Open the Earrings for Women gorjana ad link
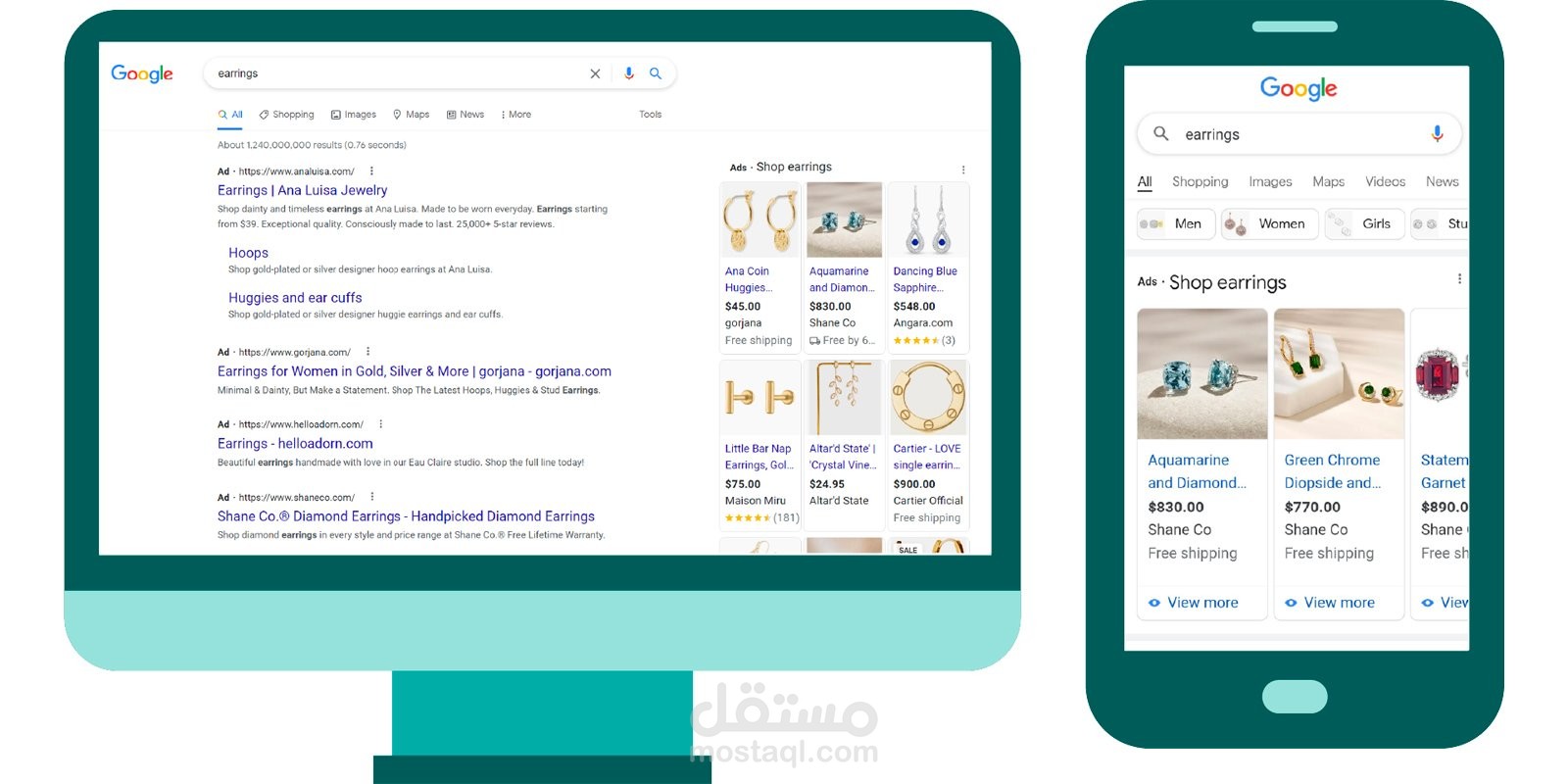Viewport: 1568px width, 784px height. click(415, 371)
